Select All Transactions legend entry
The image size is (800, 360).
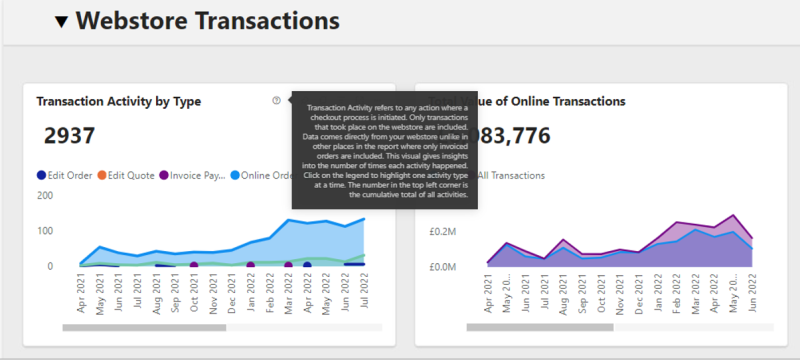(512, 175)
